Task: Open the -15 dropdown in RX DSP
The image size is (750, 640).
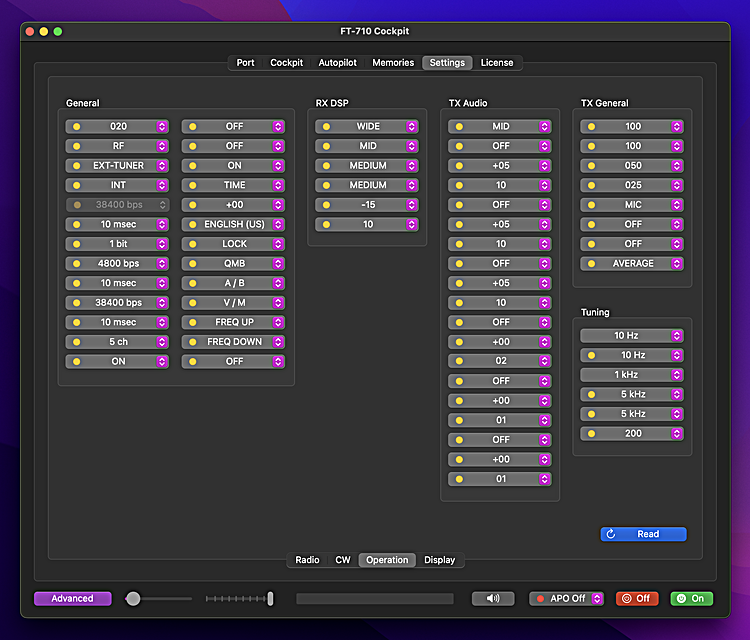Action: (367, 205)
